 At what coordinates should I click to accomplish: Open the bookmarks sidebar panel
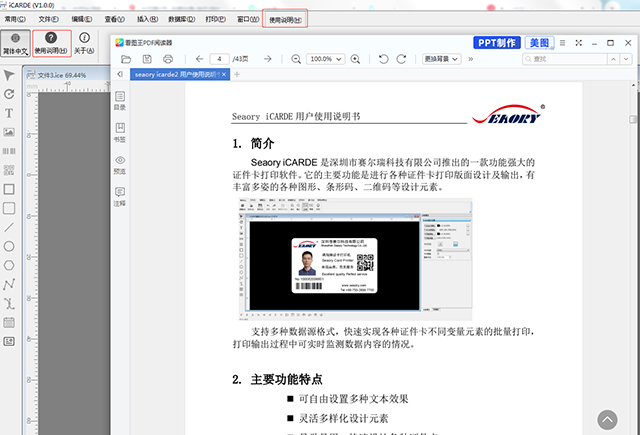click(120, 132)
